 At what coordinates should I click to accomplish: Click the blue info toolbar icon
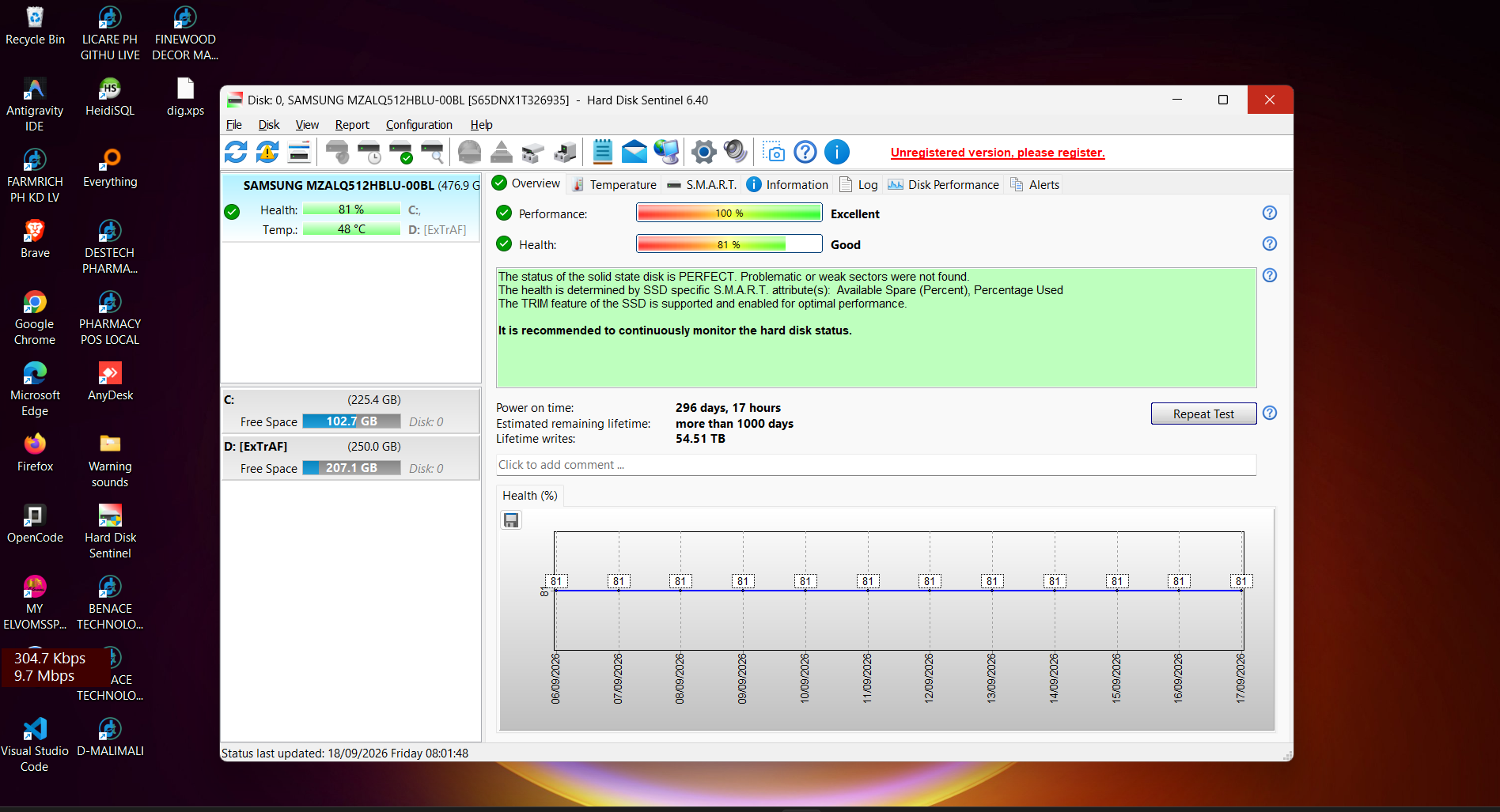837,152
